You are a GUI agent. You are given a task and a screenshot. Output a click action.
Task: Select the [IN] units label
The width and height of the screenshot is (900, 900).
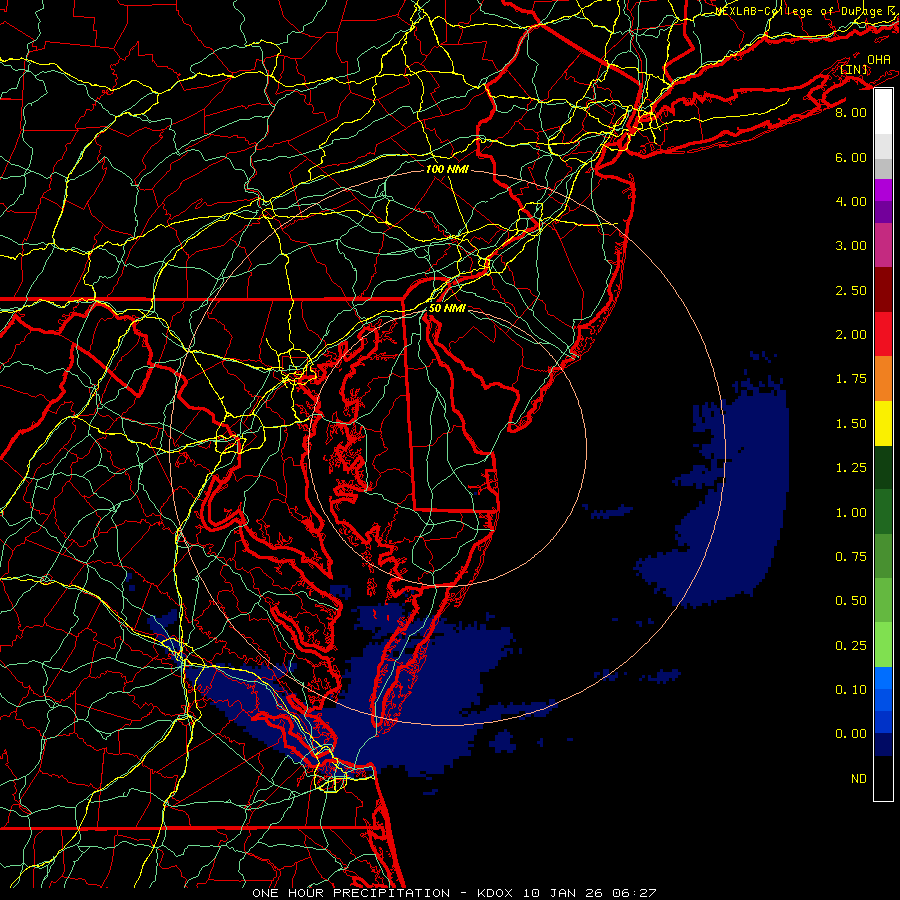[x=854, y=70]
